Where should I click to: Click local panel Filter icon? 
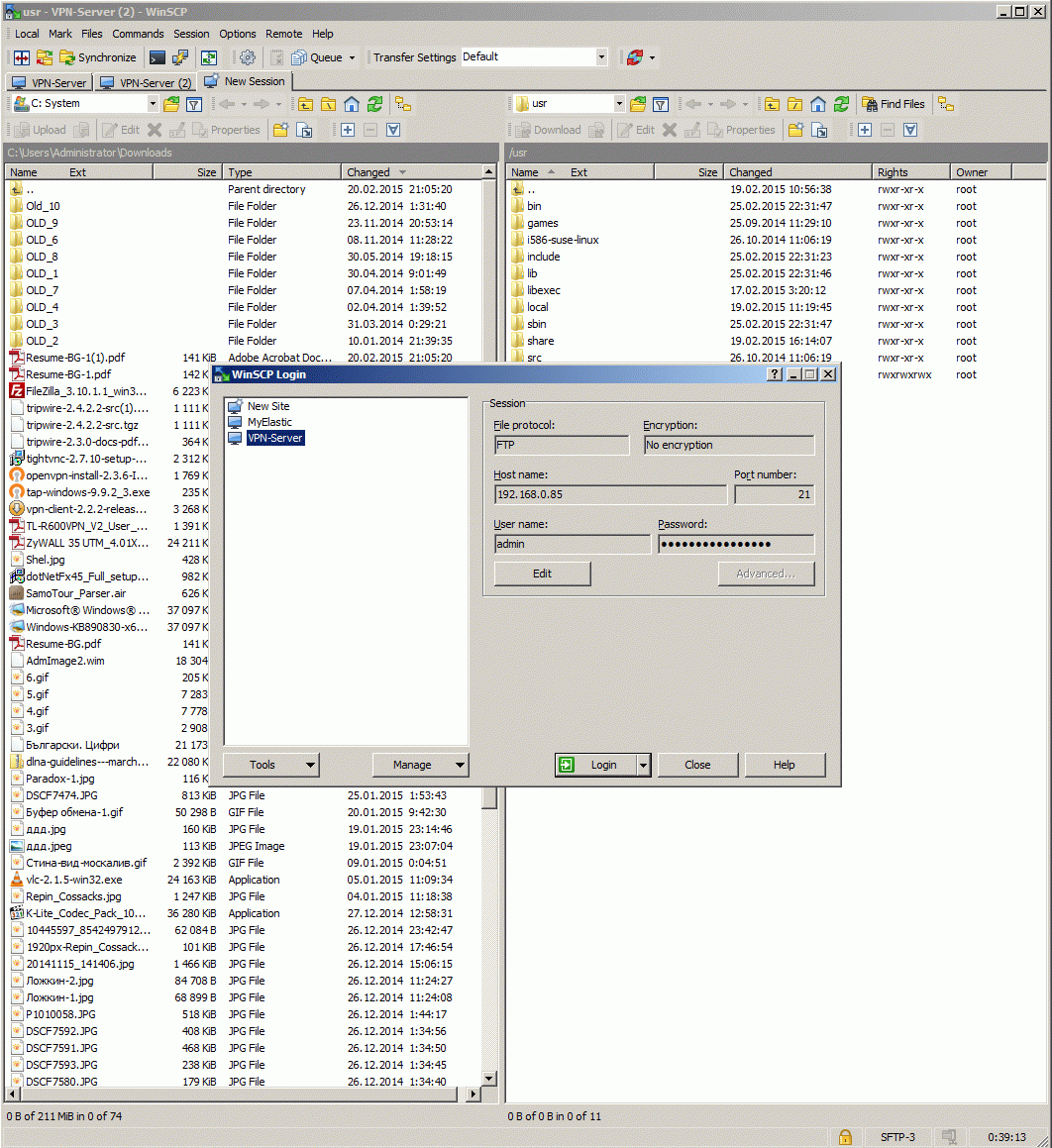coord(194,104)
